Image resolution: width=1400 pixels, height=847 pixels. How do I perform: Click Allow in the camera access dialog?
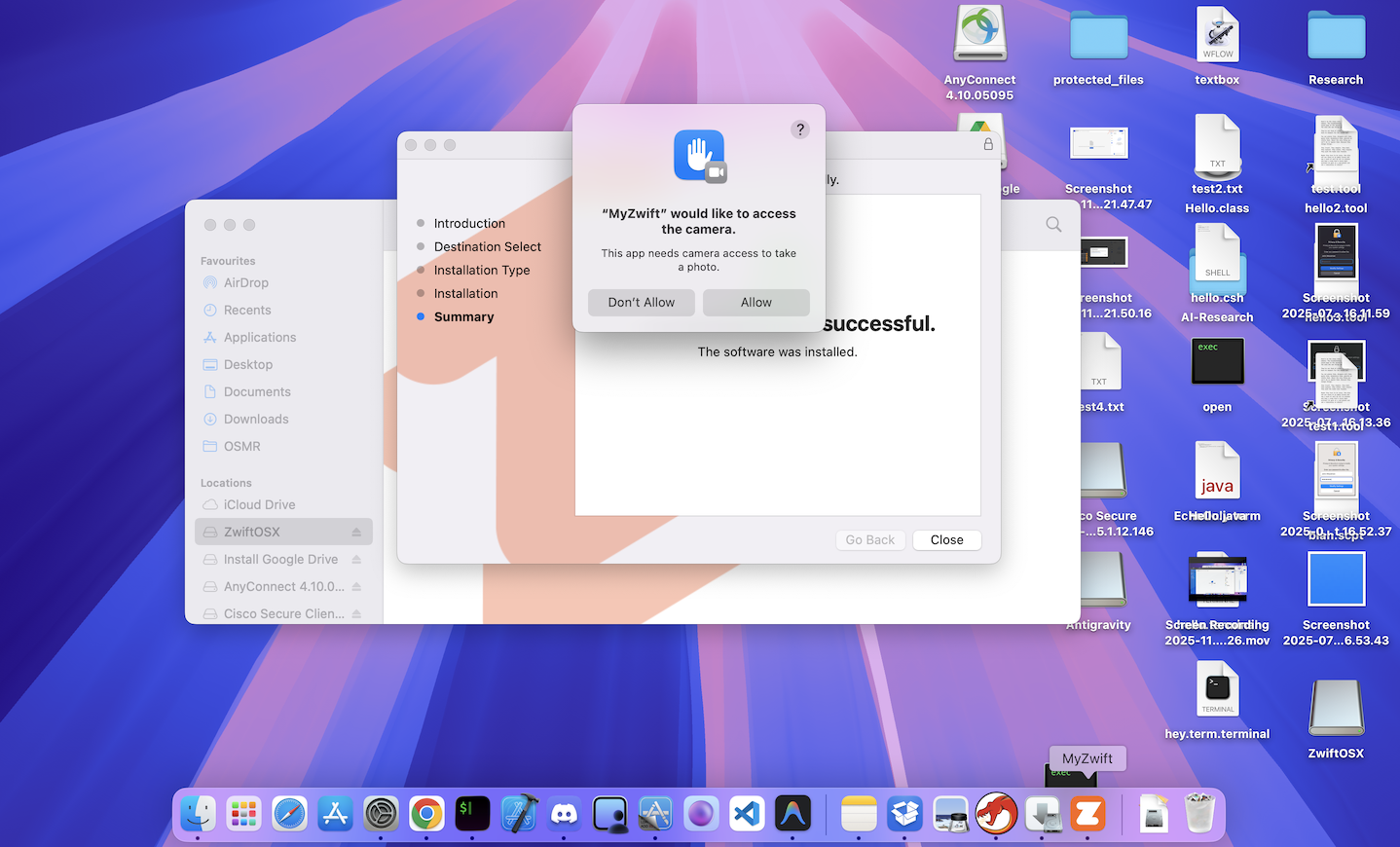(x=755, y=303)
